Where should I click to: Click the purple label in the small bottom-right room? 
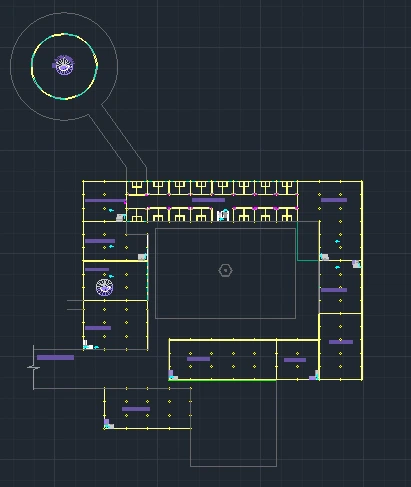point(295,360)
